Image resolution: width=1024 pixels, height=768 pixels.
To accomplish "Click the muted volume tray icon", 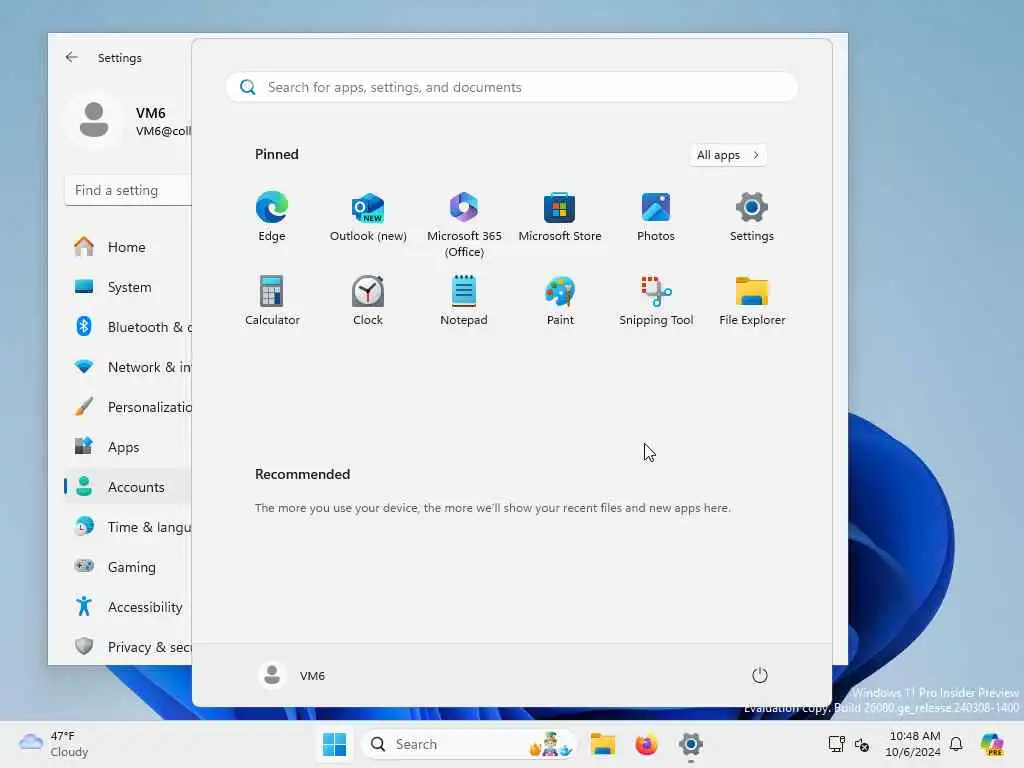I will tap(862, 744).
